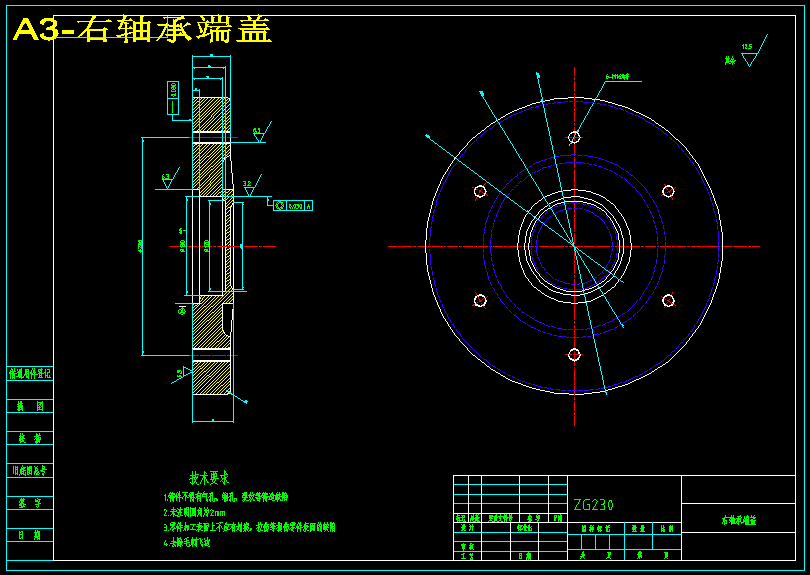This screenshot has width=810, height=575.
Task: Select the 12.5 surface roughness symbol
Action: tap(754, 51)
